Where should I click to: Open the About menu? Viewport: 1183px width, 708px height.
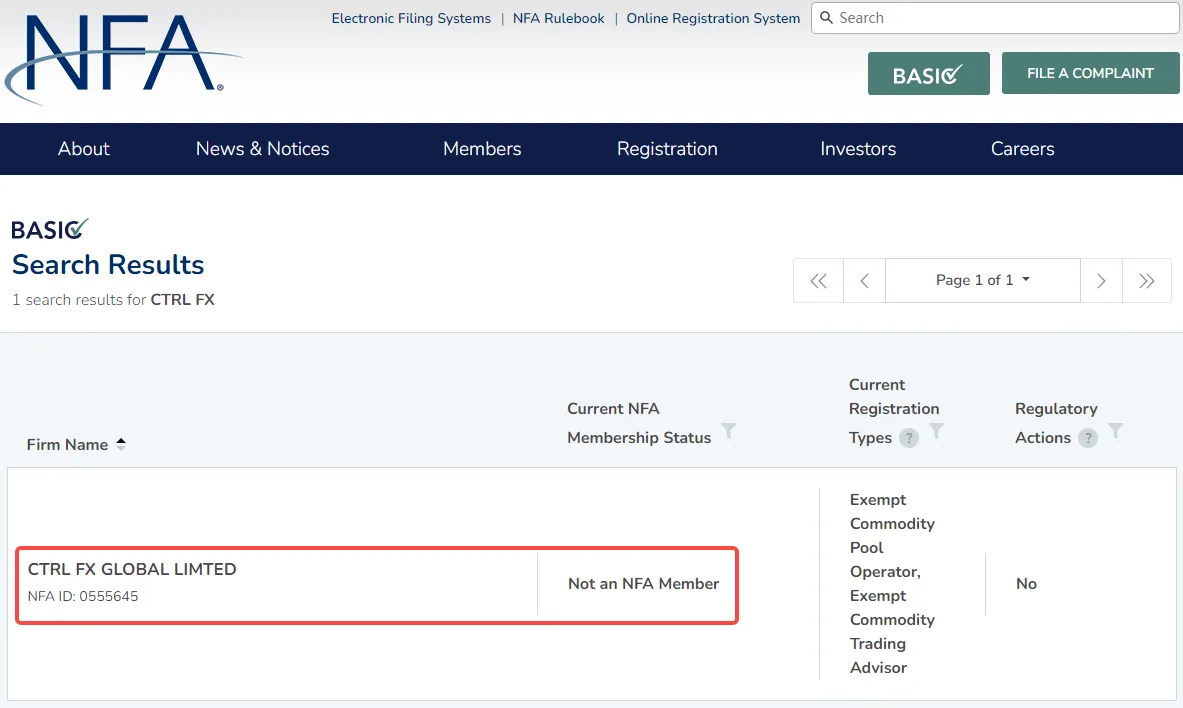84,149
